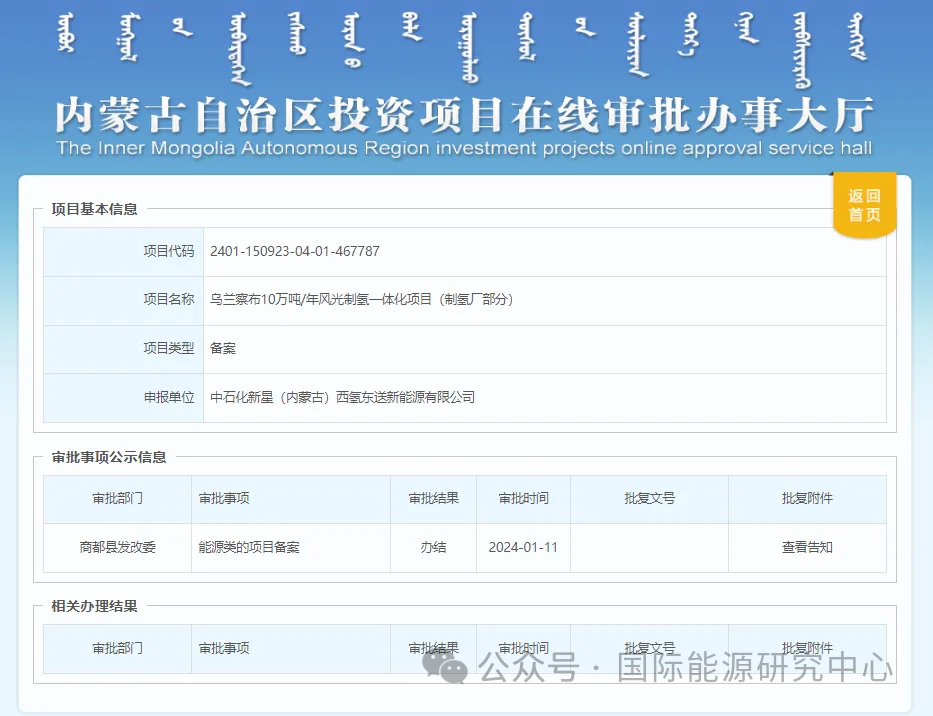Click the 审批事项公示信息 section heading
This screenshot has height=716, width=933.
(x=109, y=457)
